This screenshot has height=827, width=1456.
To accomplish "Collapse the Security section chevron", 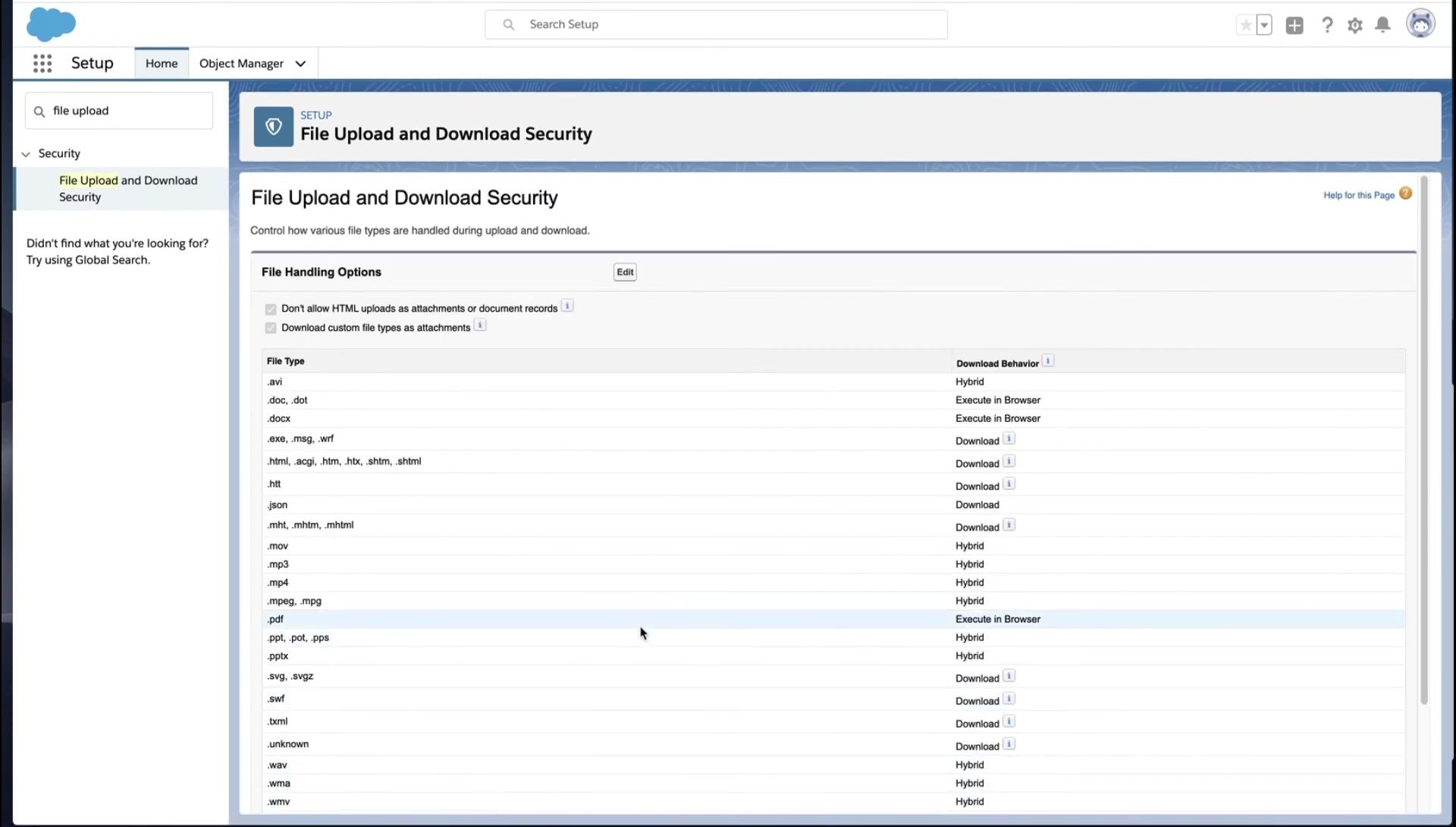I will pos(26,154).
